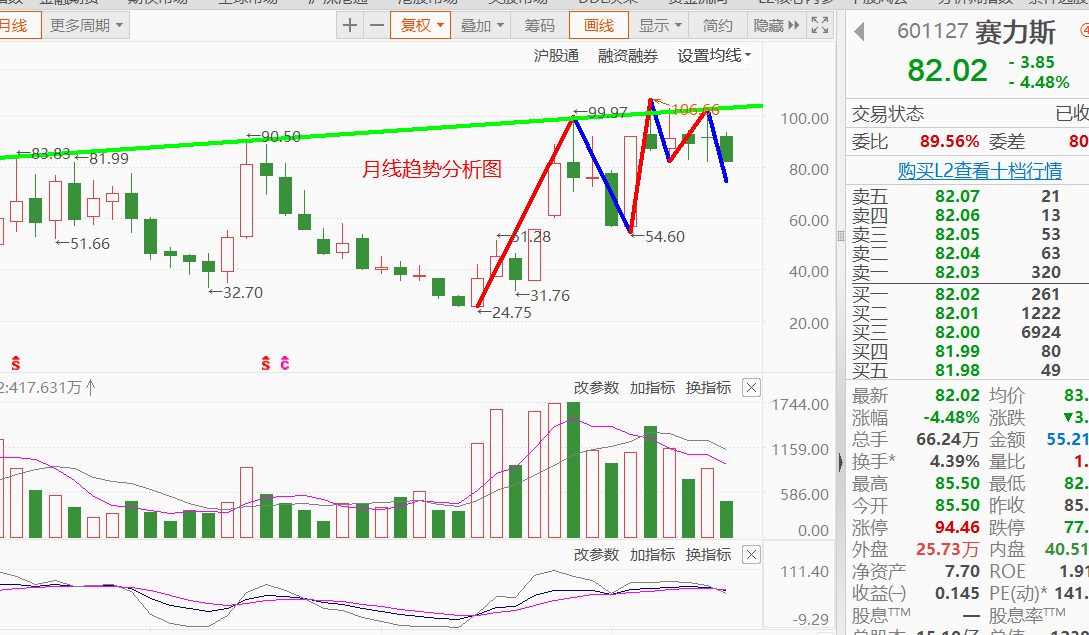Click the 交易状态 label

point(888,114)
